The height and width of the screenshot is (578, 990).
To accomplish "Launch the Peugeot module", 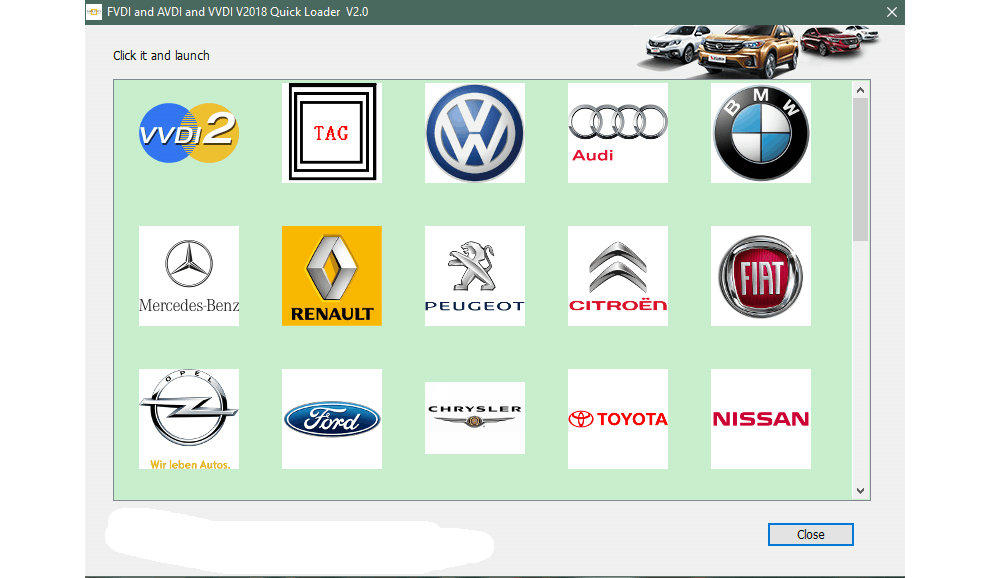I will tap(475, 276).
